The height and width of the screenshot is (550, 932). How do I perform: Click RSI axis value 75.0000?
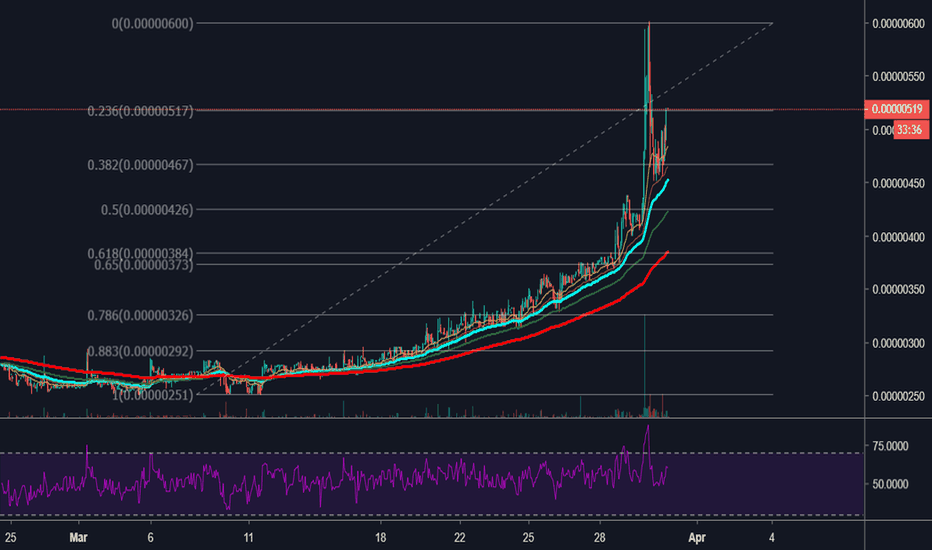click(x=890, y=446)
